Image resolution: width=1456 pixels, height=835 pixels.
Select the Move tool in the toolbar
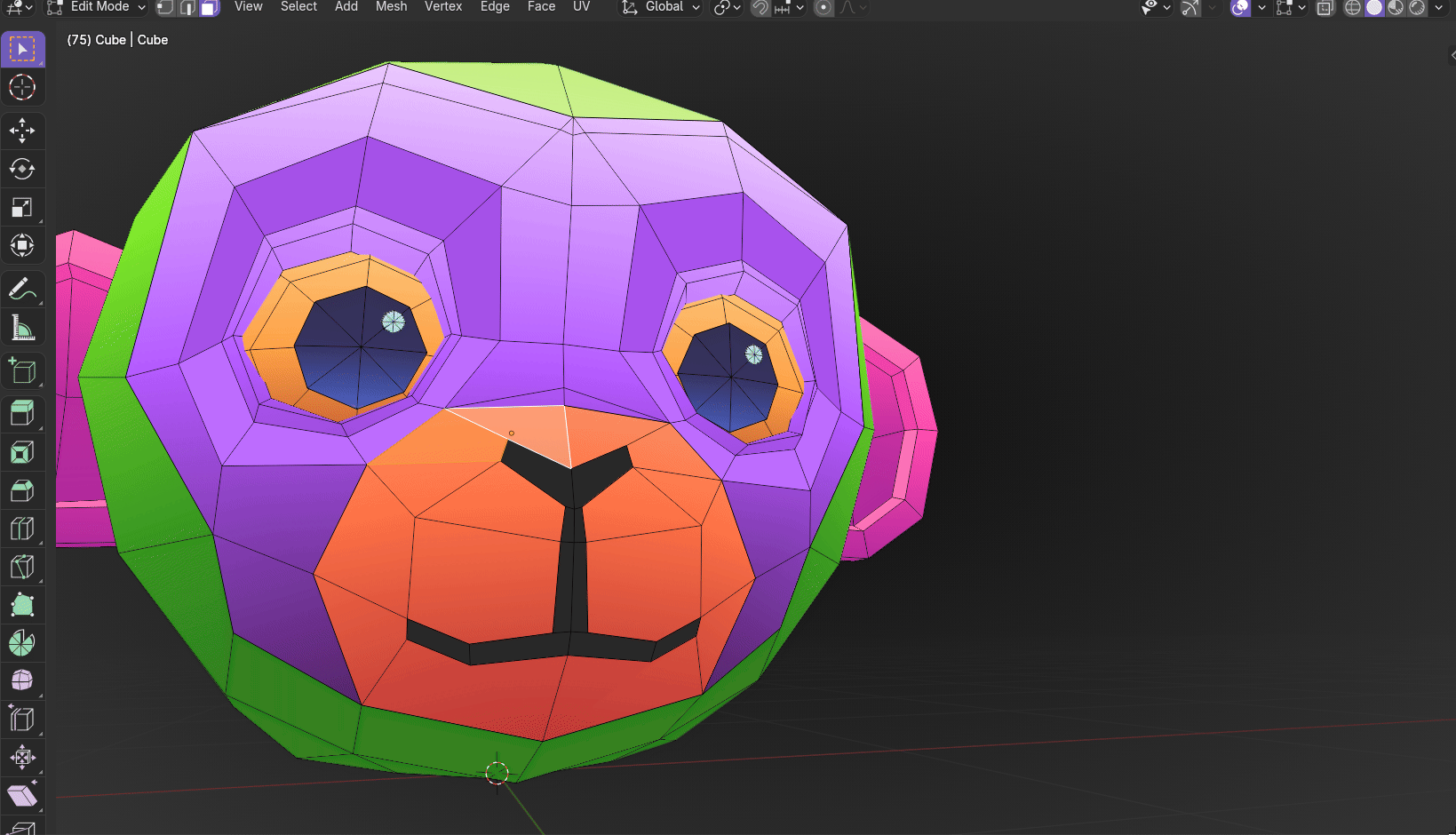22,131
